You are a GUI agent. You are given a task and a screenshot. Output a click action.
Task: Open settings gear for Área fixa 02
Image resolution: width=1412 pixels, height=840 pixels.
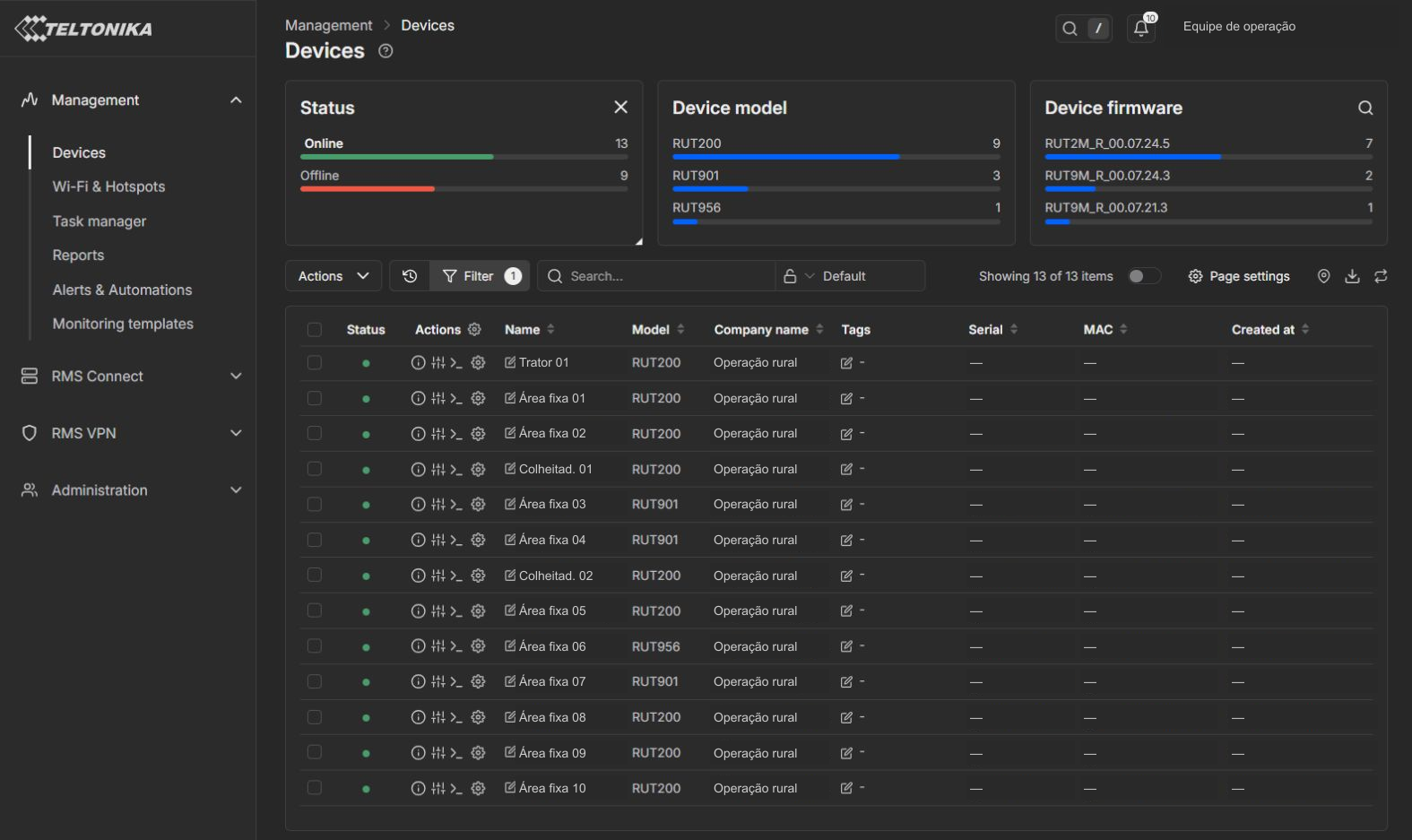pyautogui.click(x=478, y=434)
